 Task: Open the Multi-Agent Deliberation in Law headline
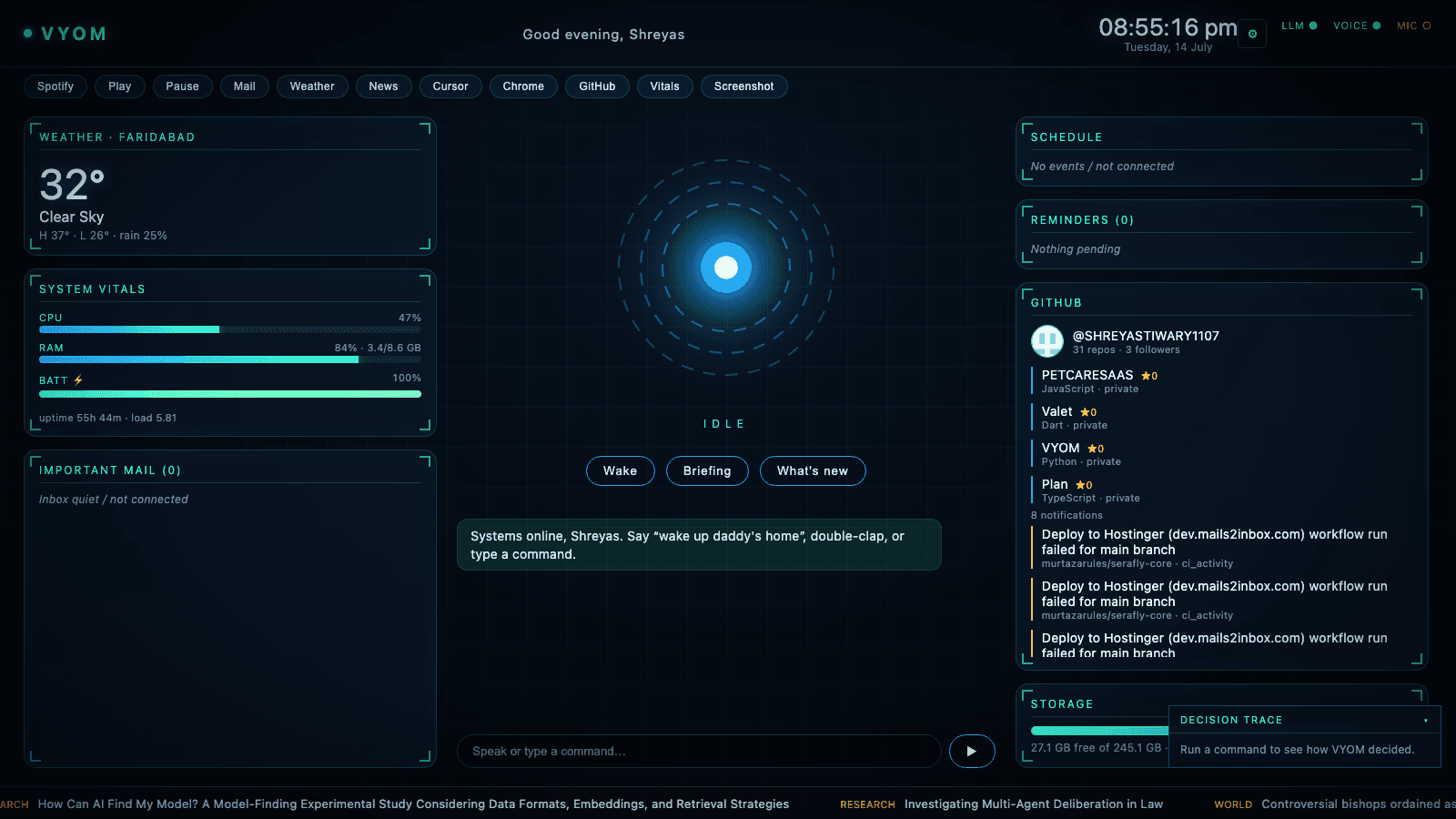tap(1033, 804)
